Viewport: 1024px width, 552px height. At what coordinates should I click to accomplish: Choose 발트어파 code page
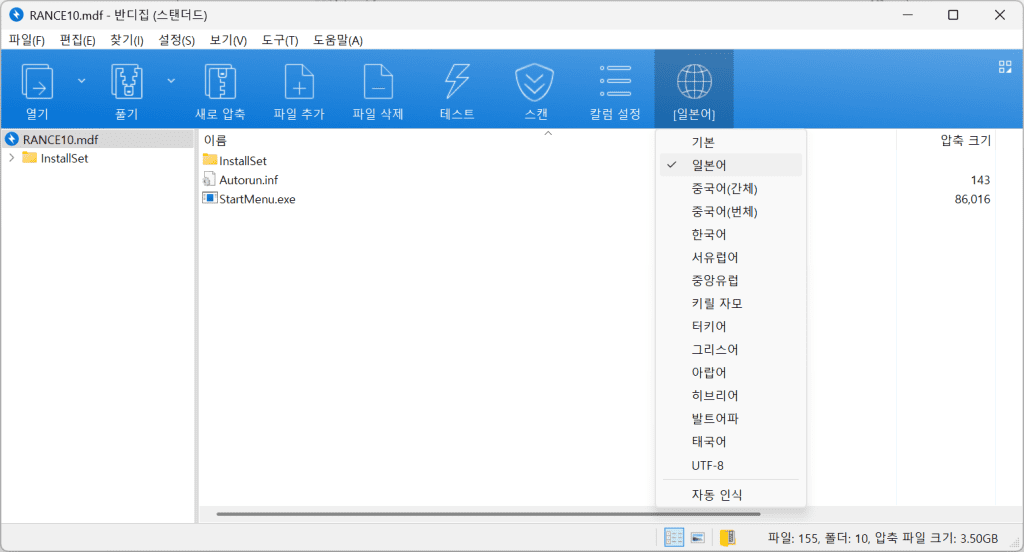point(731,418)
